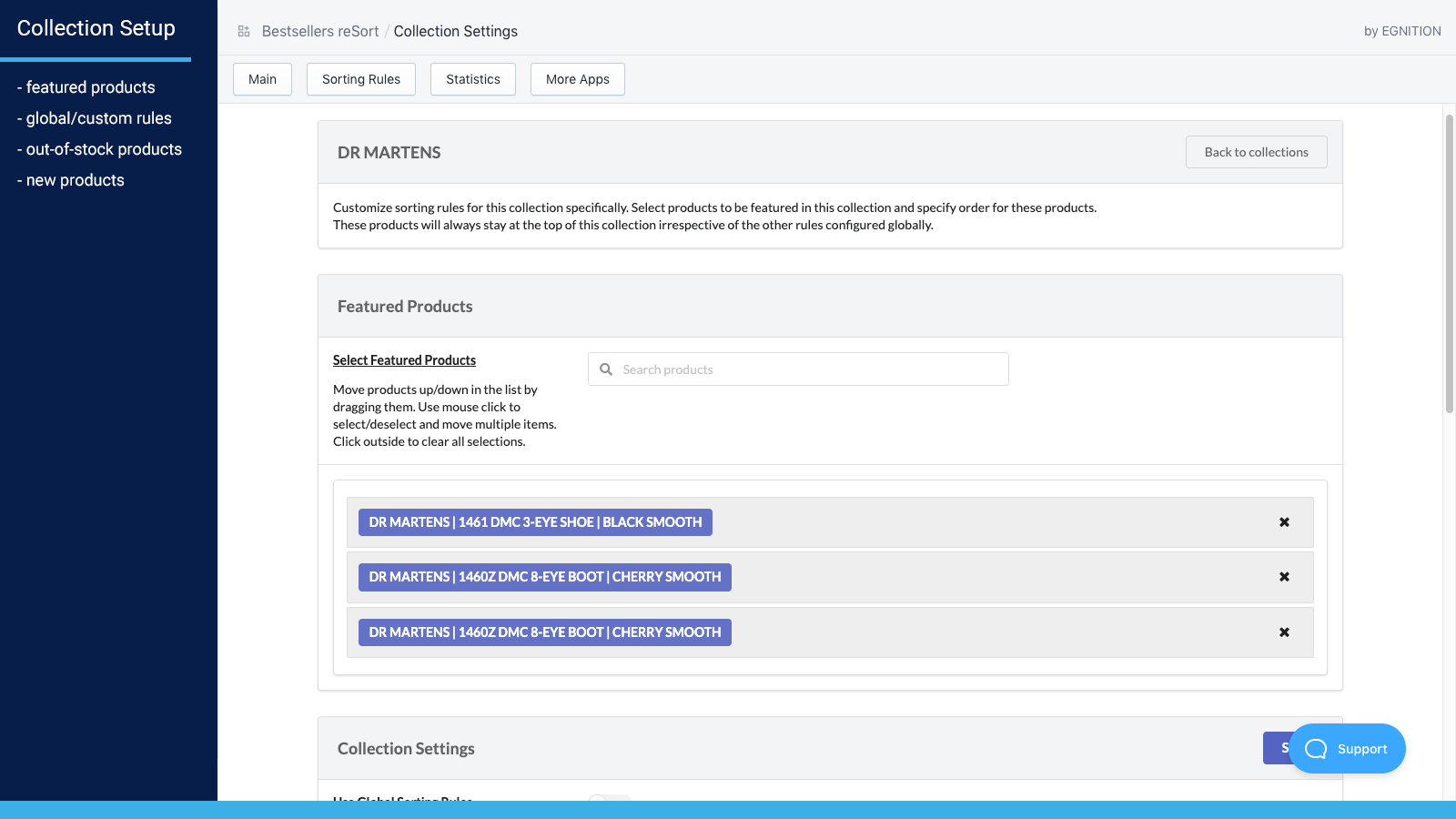Open the Statistics tab
1456x819 pixels.
[473, 79]
